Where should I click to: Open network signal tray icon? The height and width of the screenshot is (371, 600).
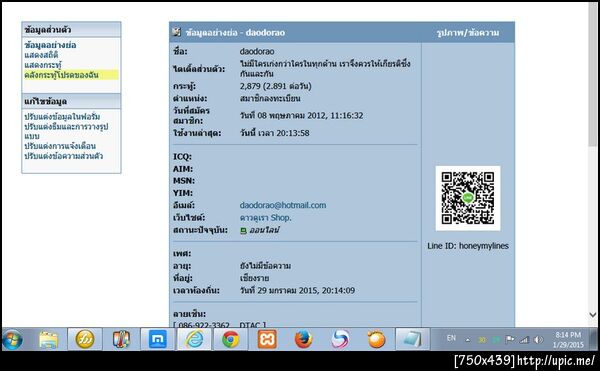524,339
